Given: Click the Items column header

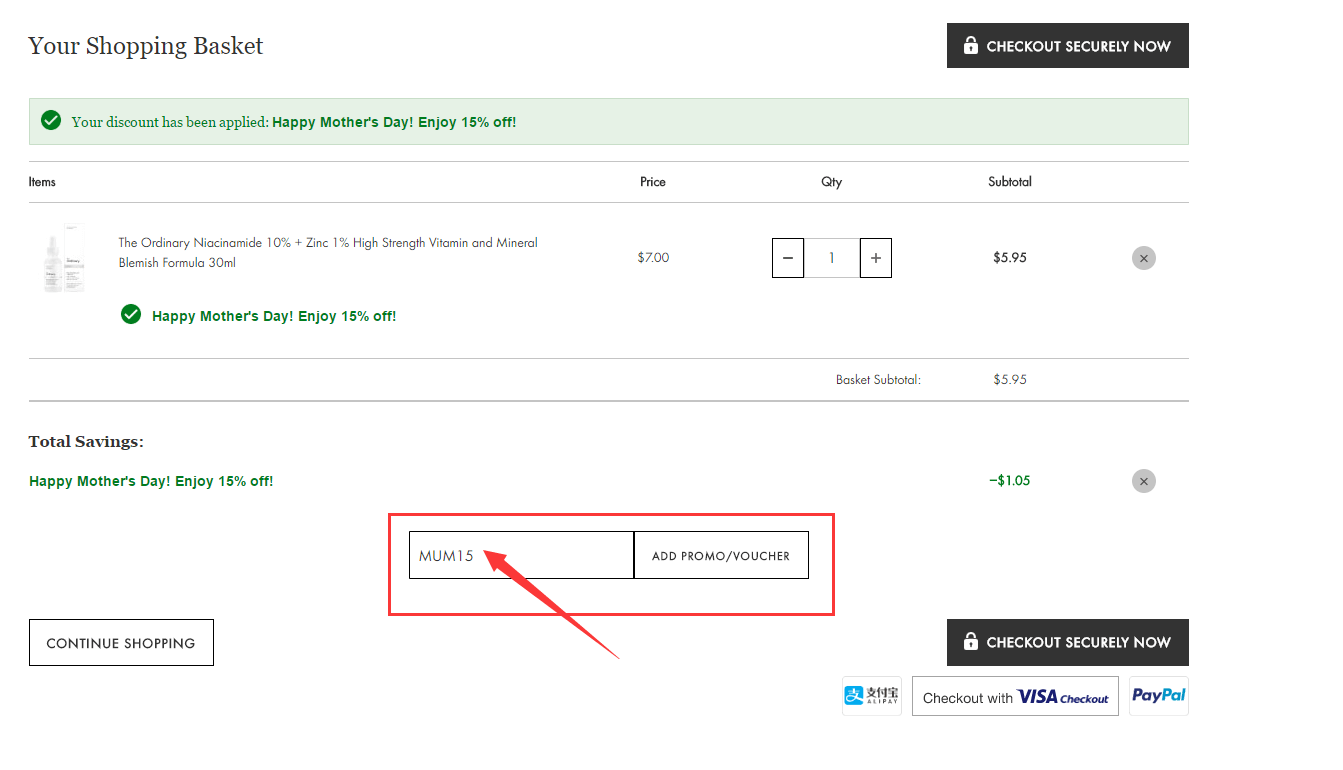Looking at the screenshot, I should [42, 182].
